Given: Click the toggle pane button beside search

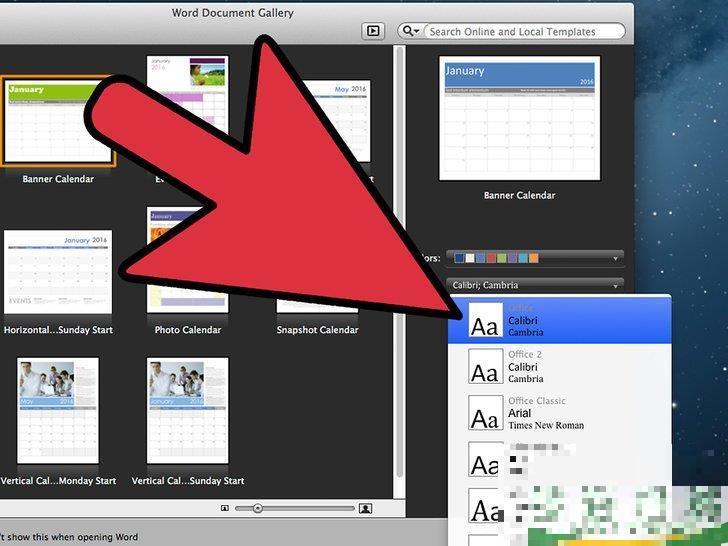Looking at the screenshot, I should (373, 31).
